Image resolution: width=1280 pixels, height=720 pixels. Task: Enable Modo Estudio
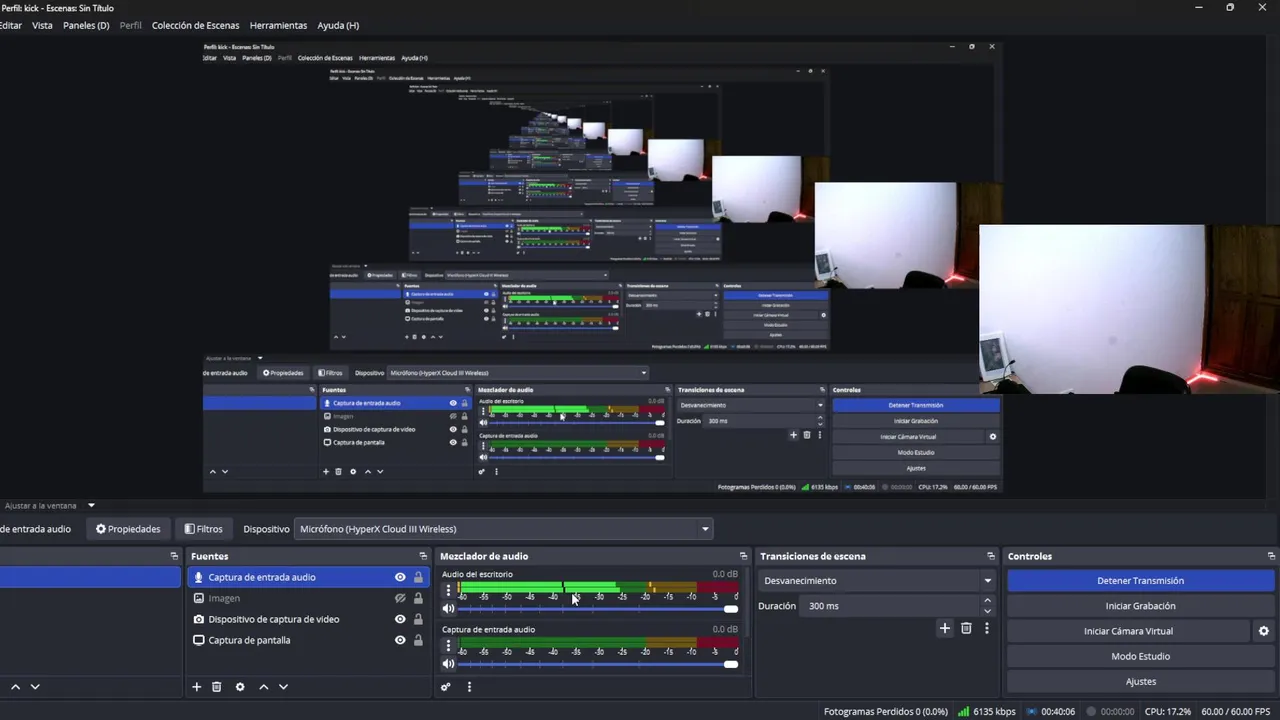coord(1141,656)
